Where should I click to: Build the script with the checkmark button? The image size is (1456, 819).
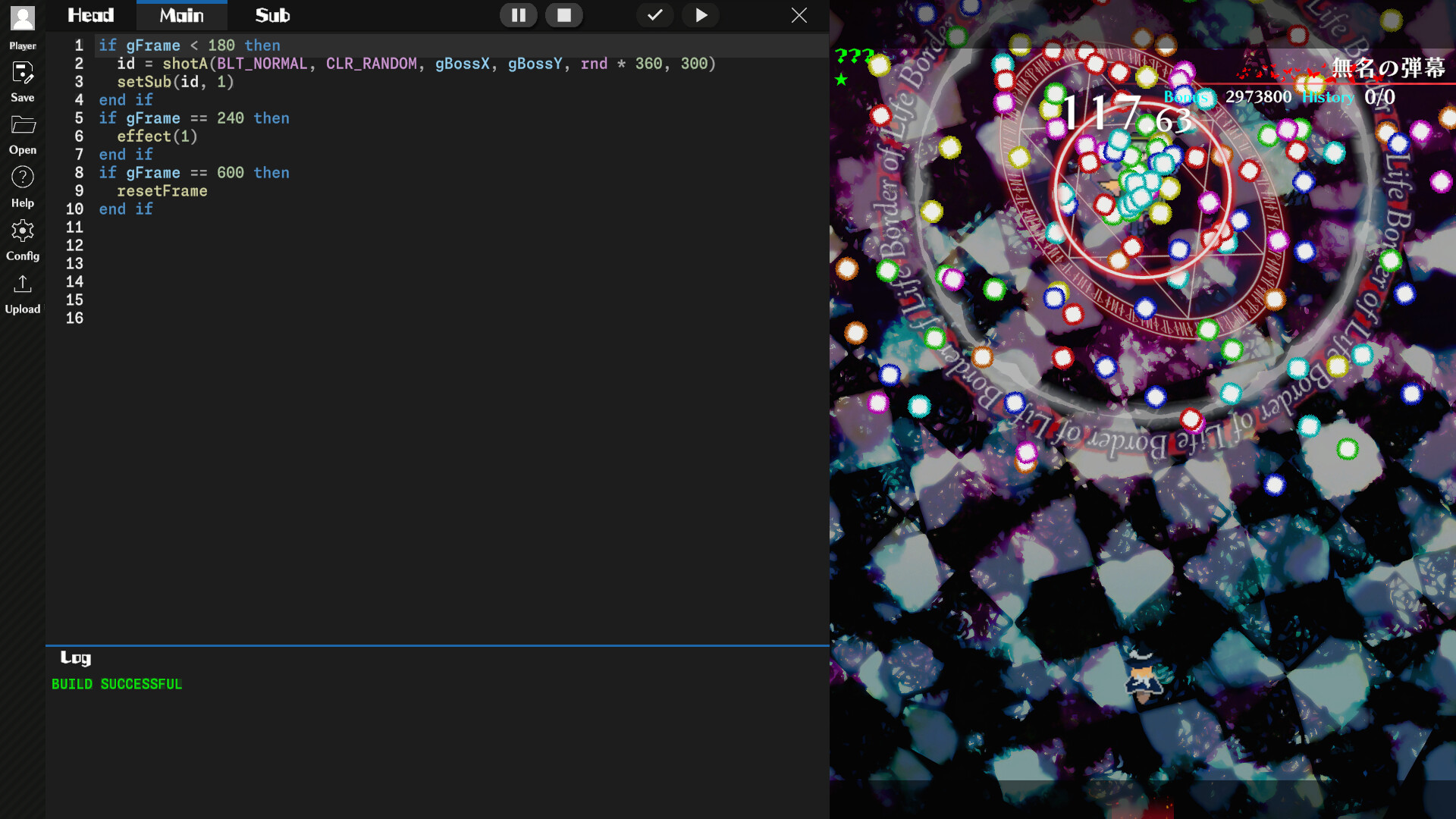click(654, 14)
